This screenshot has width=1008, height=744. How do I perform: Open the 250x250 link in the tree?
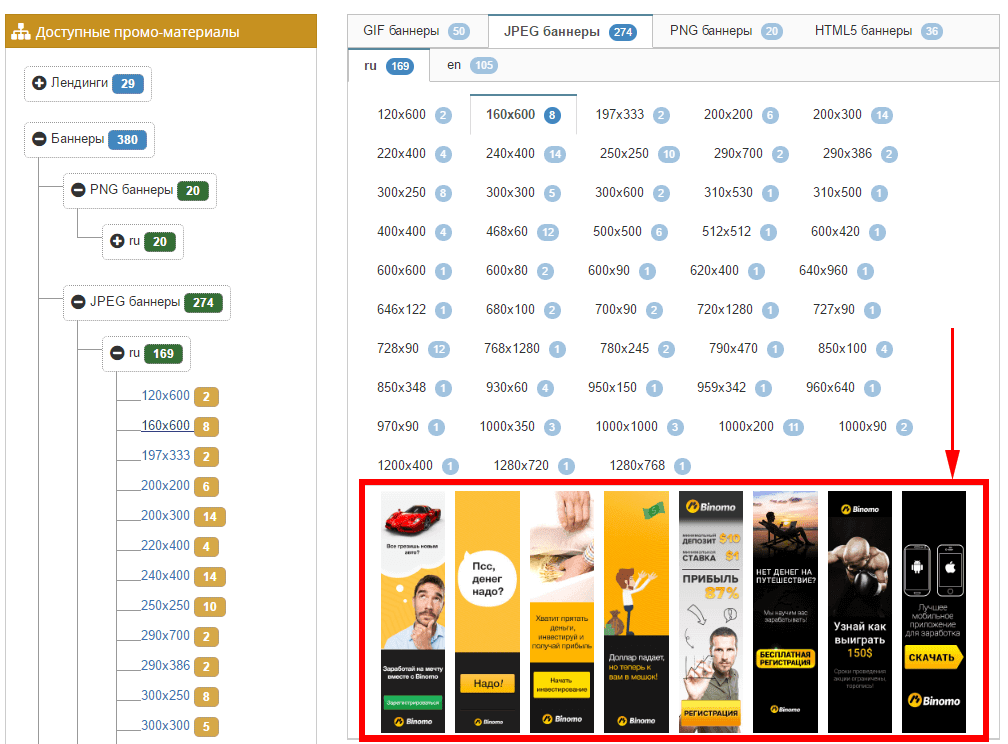coord(165,605)
